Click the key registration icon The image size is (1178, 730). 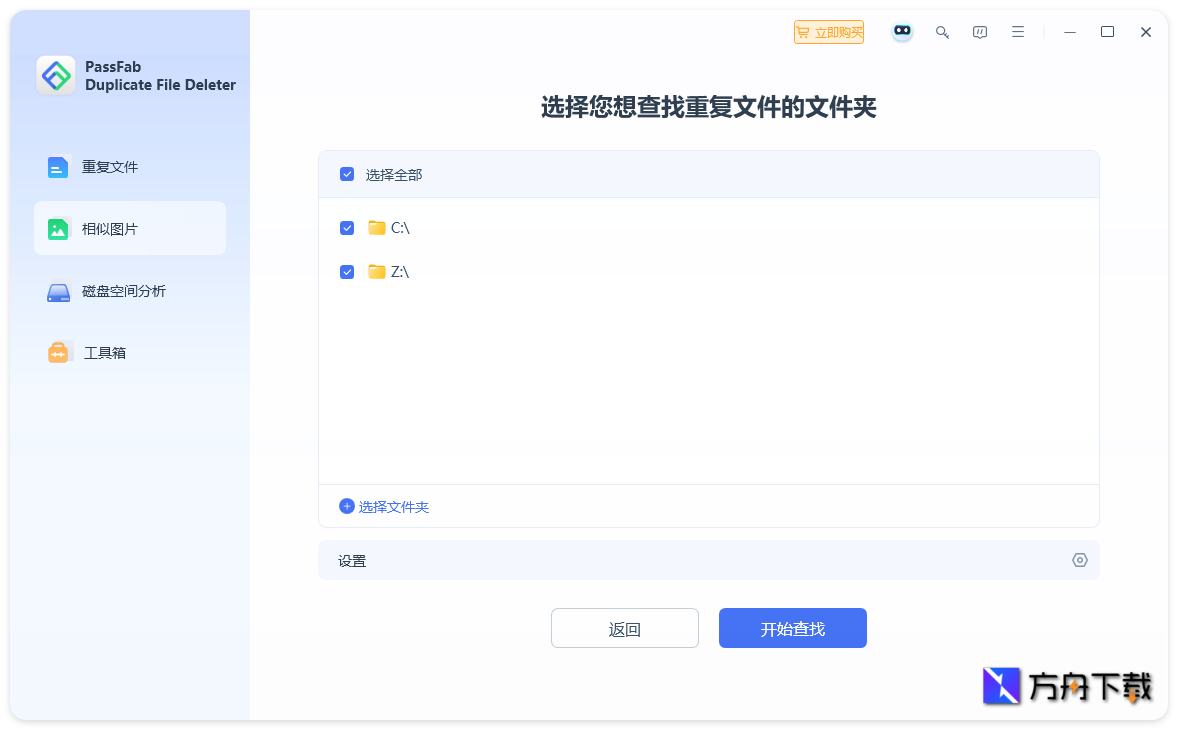942,31
